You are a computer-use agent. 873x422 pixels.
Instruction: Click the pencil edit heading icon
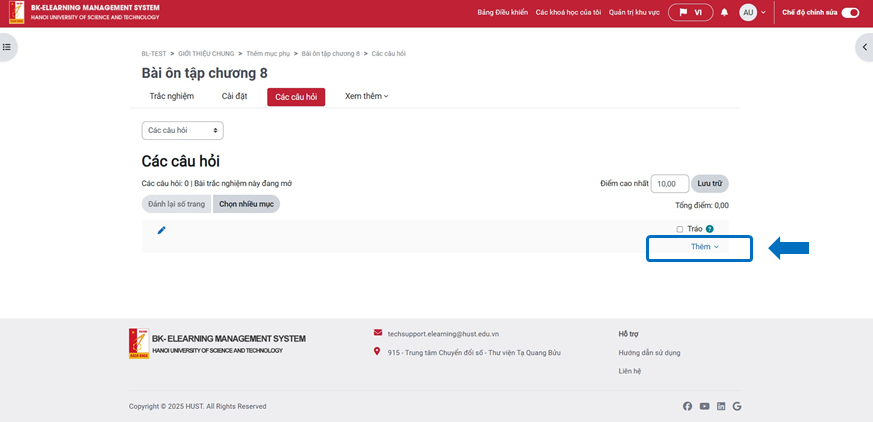pyautogui.click(x=161, y=230)
